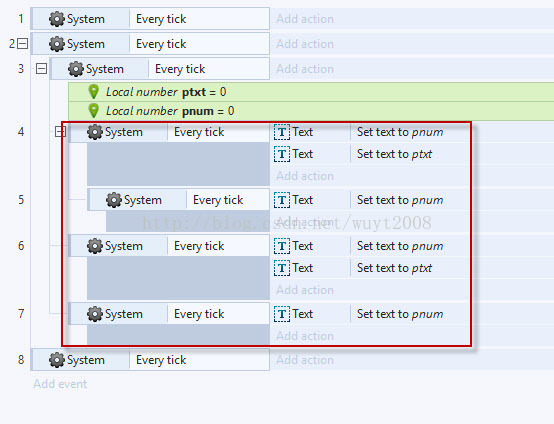The width and height of the screenshot is (554, 424).
Task: Collapse event 3 with the minus toggle
Action: (41, 69)
